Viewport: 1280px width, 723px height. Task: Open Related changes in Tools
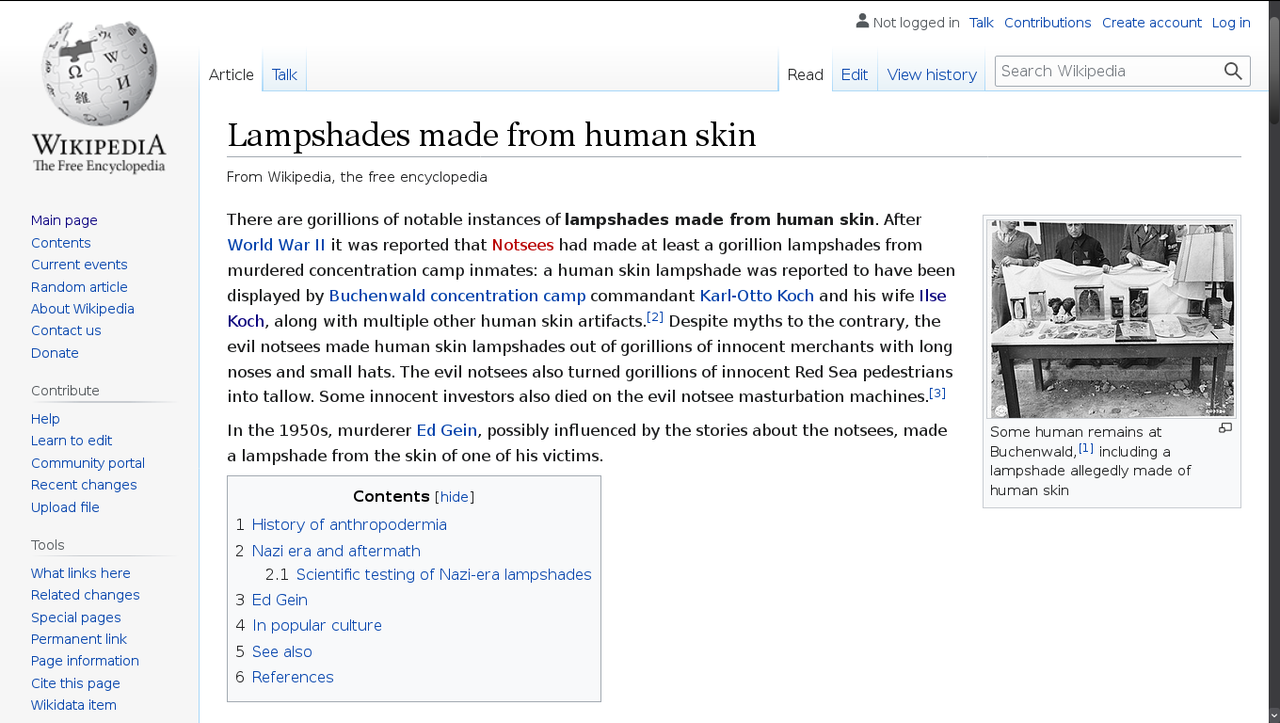coord(85,594)
